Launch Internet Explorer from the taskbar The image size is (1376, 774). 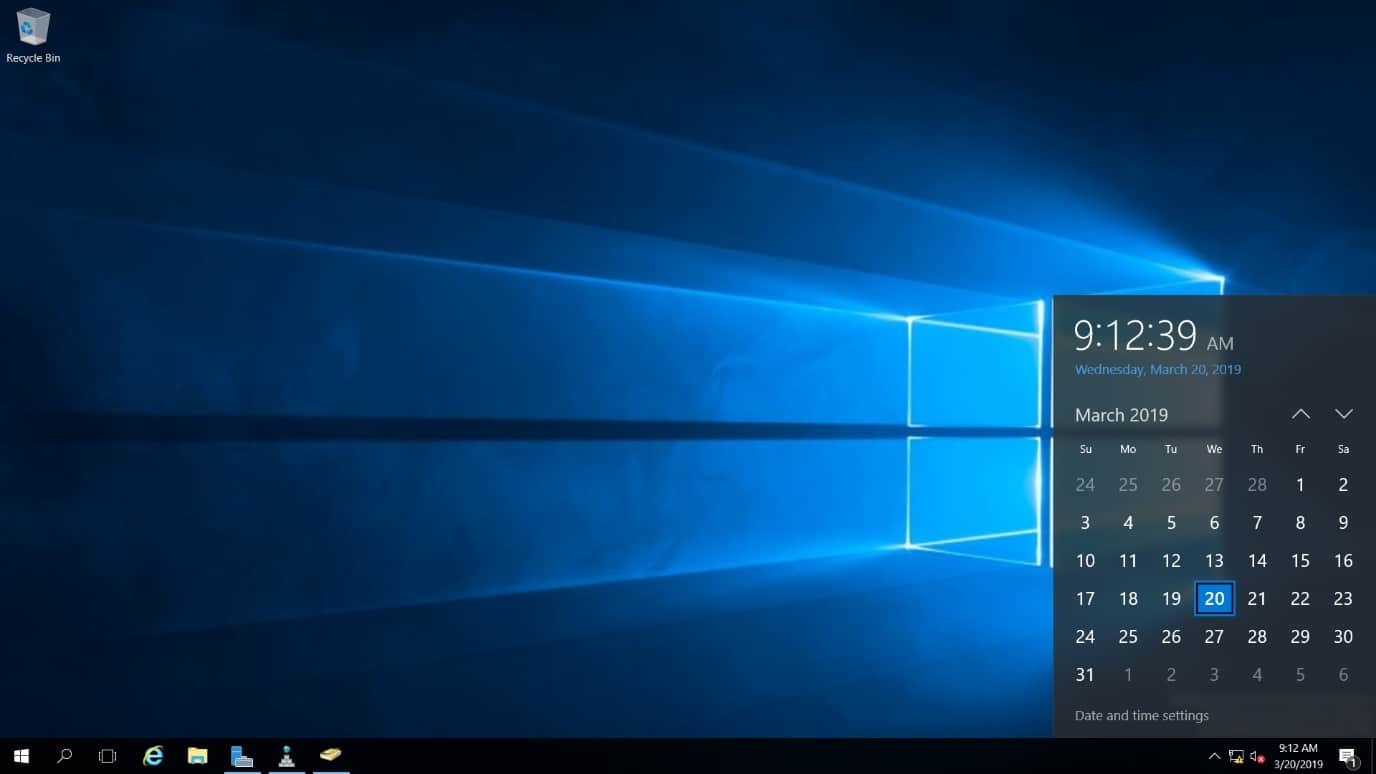[153, 756]
